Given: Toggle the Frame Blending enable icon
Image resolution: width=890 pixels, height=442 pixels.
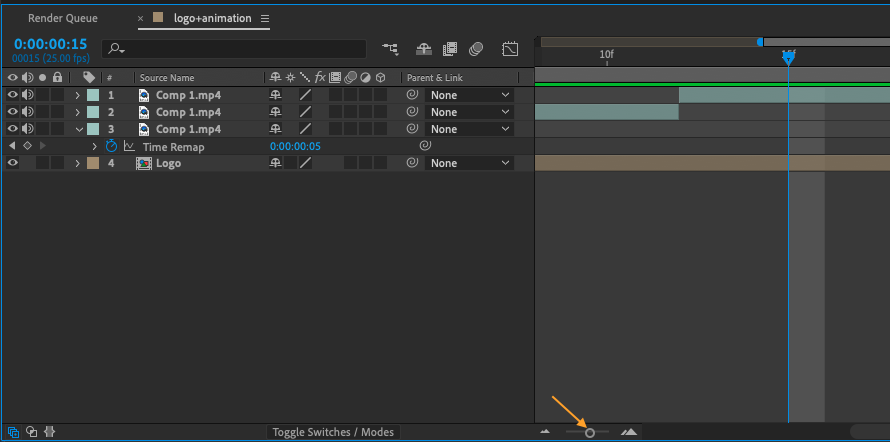Looking at the screenshot, I should pyautogui.click(x=450, y=48).
